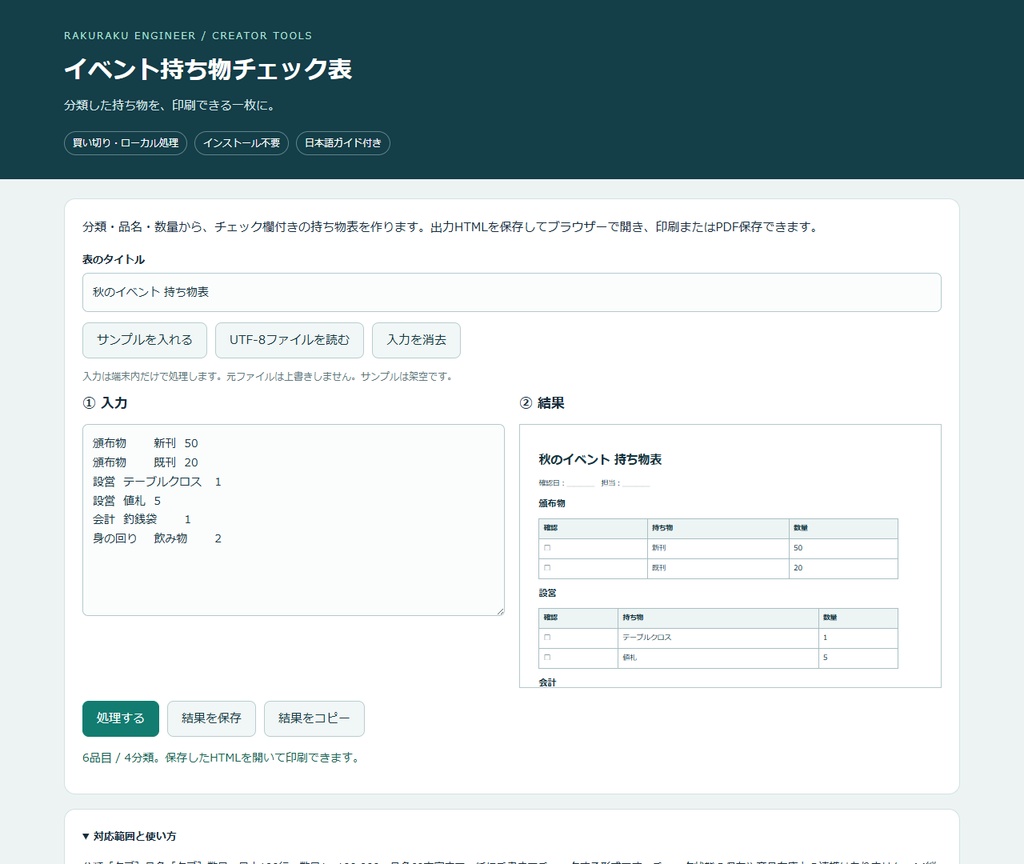Click the ② 結果 heading
The width and height of the screenshot is (1024, 864).
coord(542,403)
